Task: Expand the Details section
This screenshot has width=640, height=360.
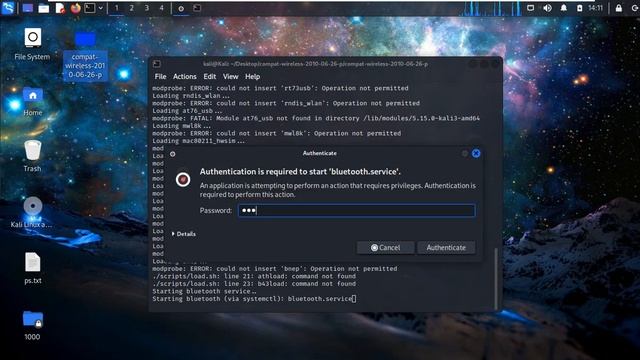Action: click(x=184, y=234)
